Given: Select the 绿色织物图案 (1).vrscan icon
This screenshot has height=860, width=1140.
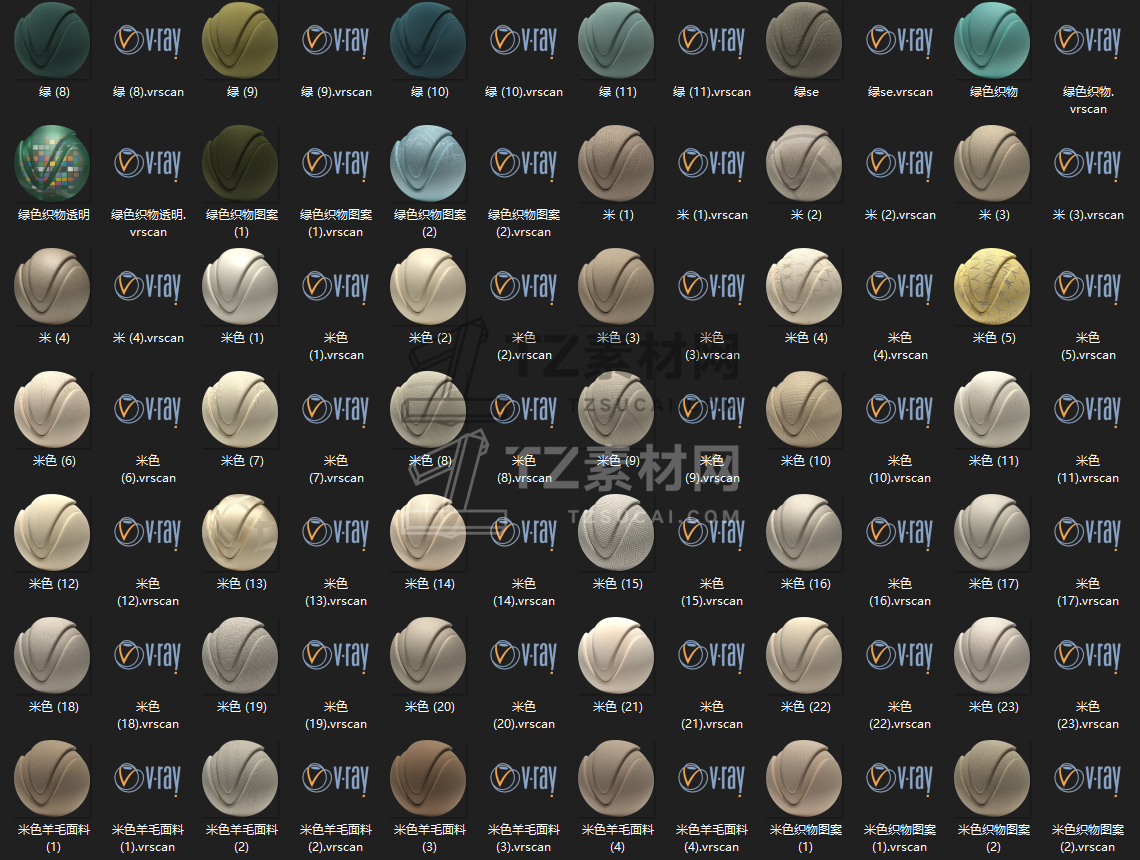Looking at the screenshot, I should click(x=336, y=163).
